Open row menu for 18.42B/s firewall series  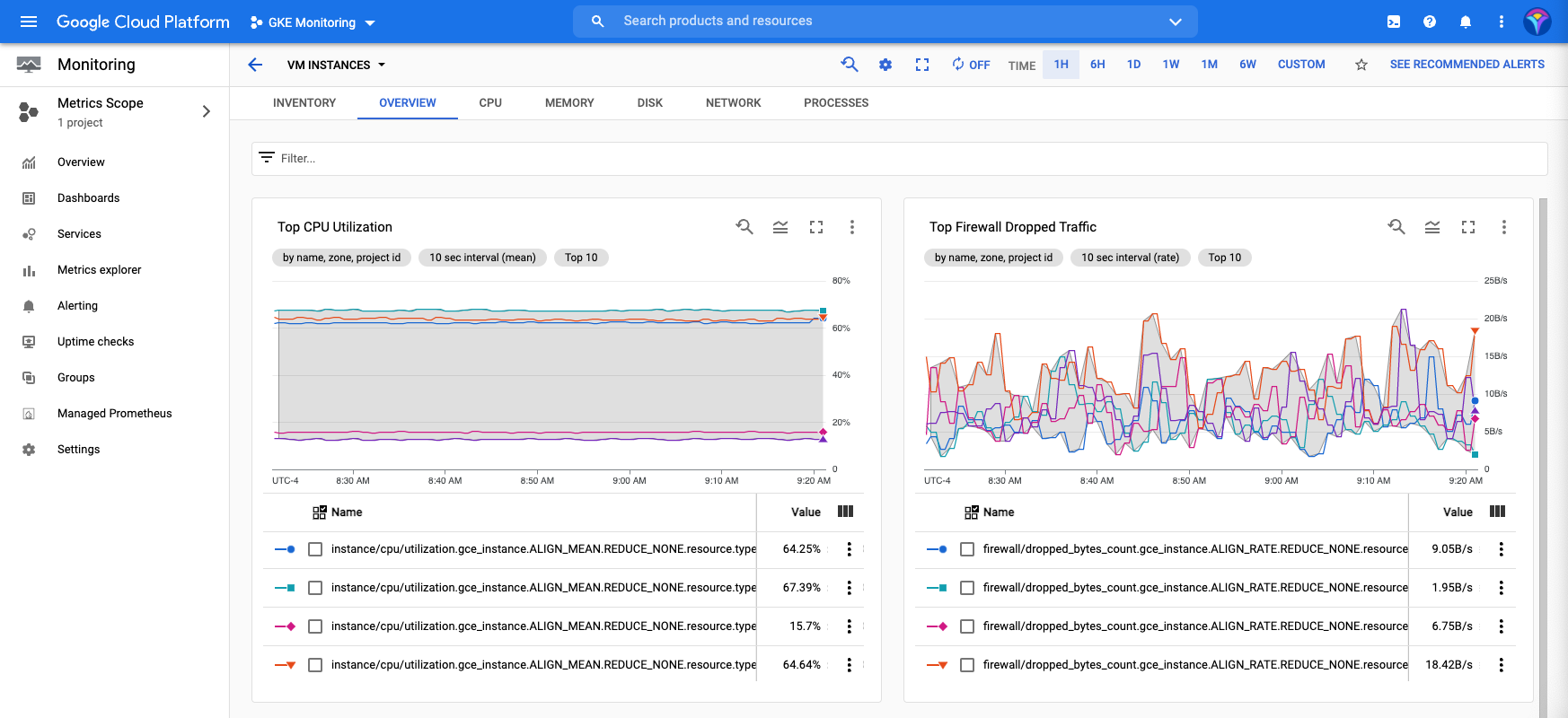pos(1502,665)
